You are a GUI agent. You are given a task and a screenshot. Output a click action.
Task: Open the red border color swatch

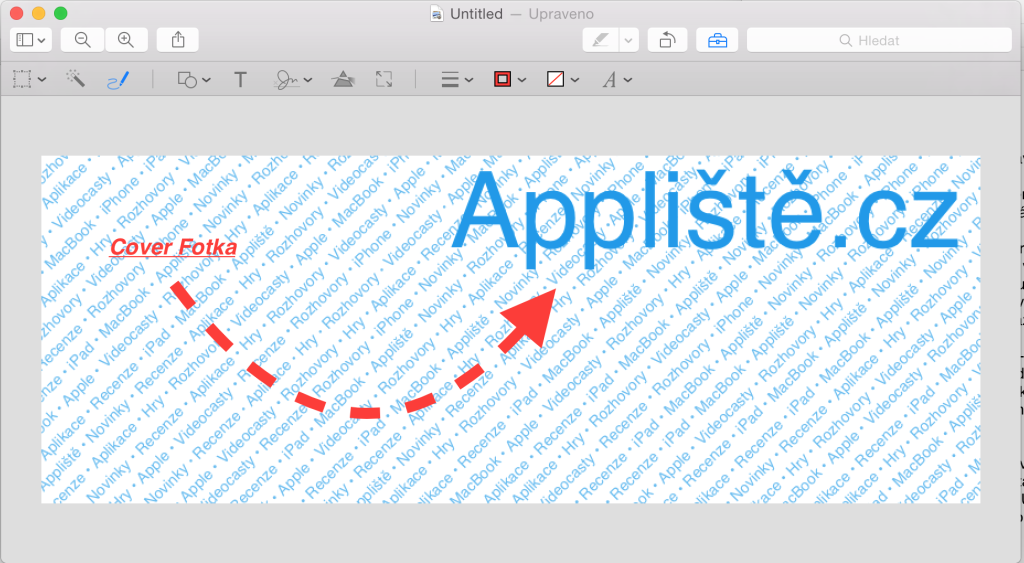click(502, 80)
